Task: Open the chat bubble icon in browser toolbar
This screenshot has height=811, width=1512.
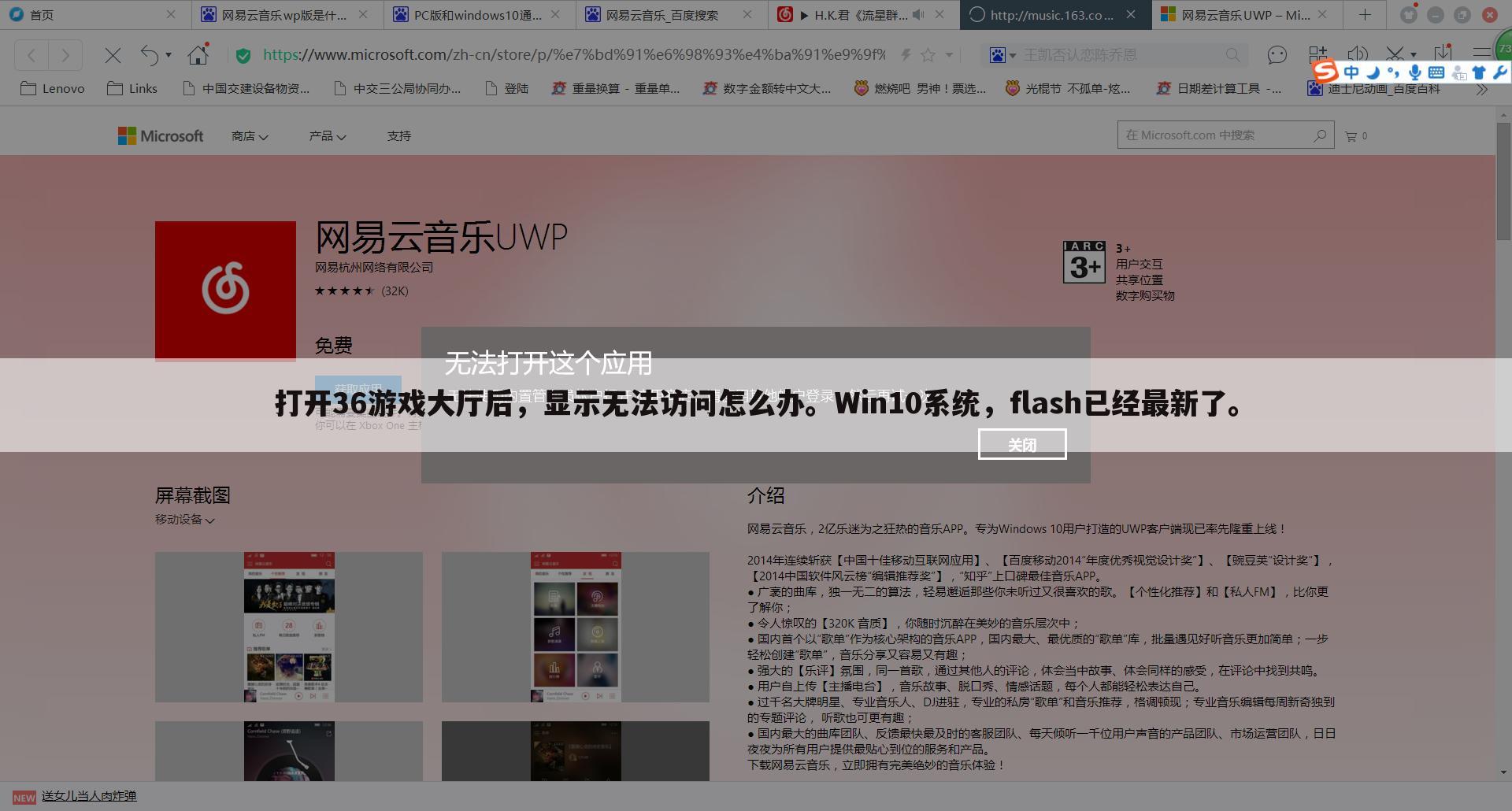Action: click(x=1277, y=55)
